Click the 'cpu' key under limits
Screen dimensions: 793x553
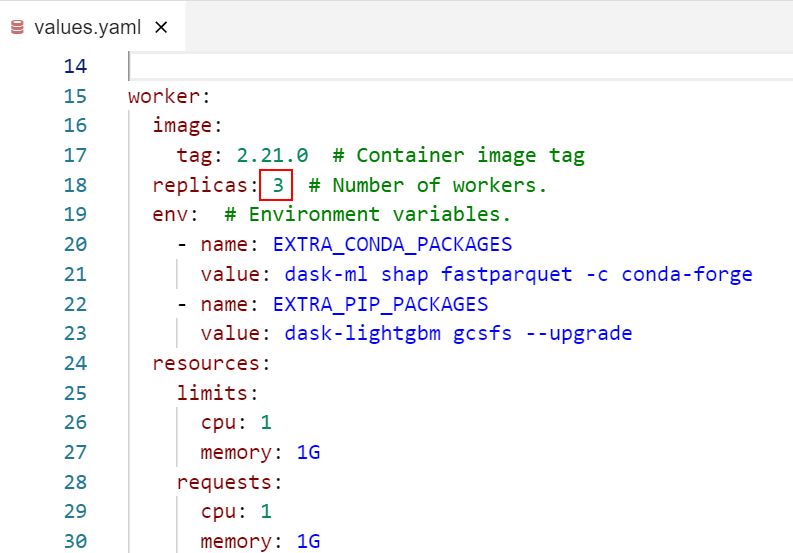218,423
